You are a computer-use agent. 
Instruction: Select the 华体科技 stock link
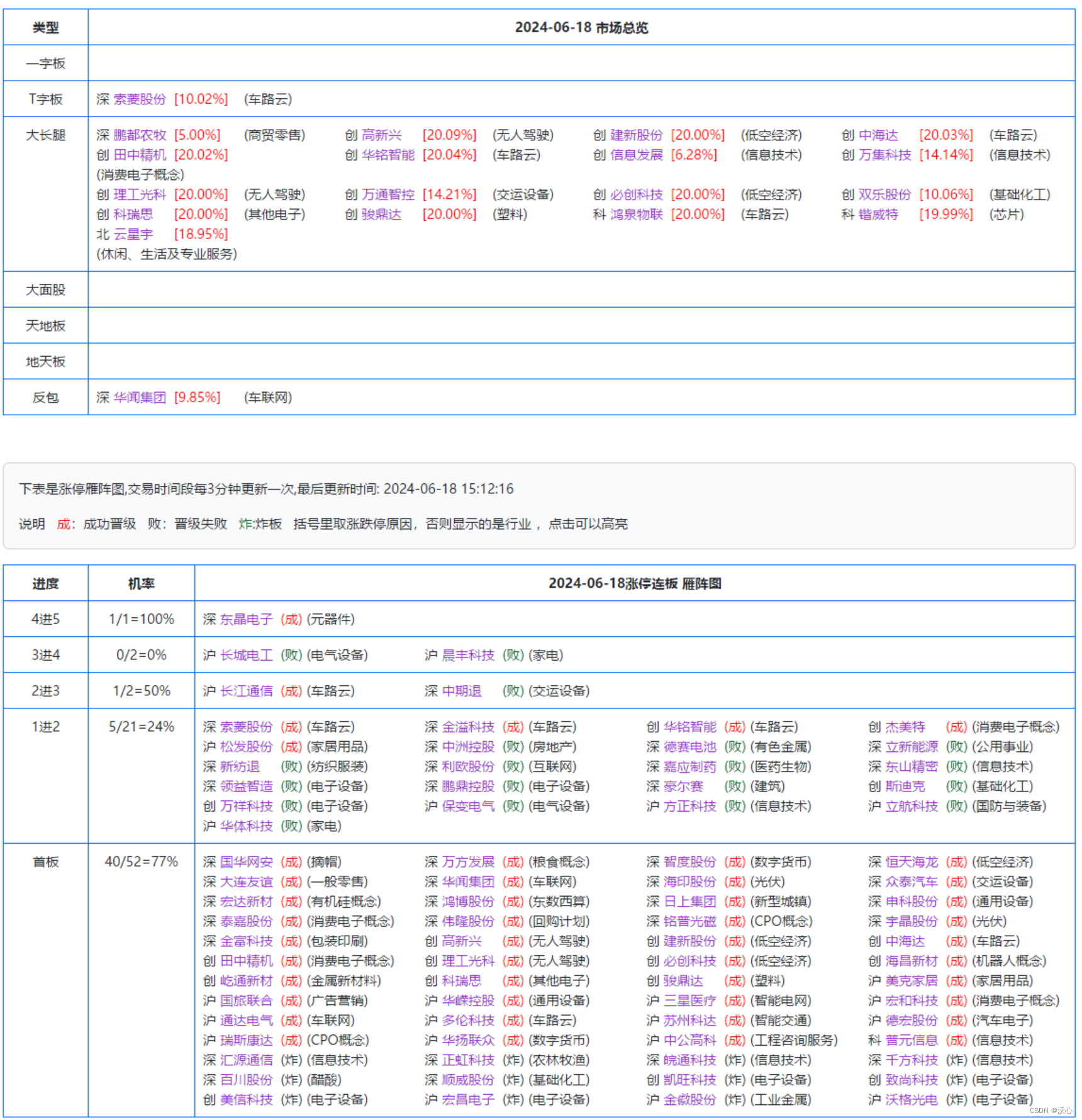click(x=247, y=826)
